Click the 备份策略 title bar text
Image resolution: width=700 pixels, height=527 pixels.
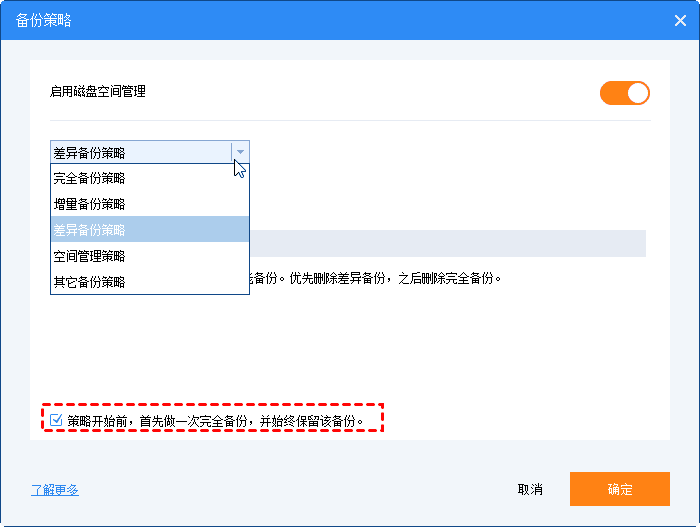(x=44, y=20)
